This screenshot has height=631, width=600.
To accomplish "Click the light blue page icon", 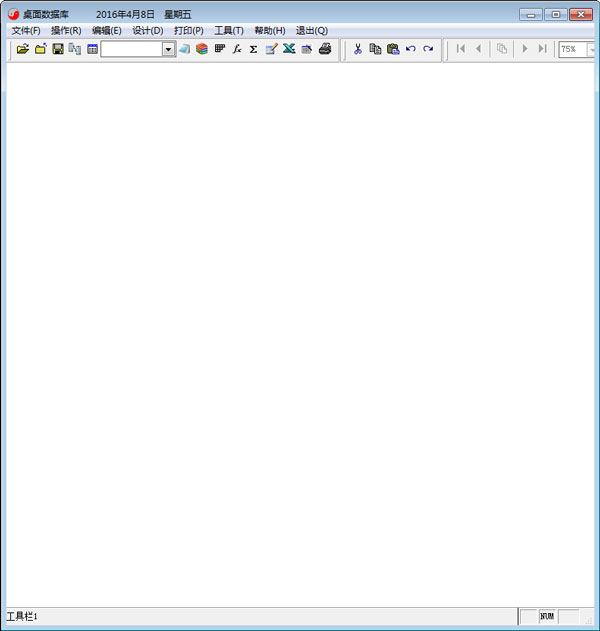I will pos(184,49).
